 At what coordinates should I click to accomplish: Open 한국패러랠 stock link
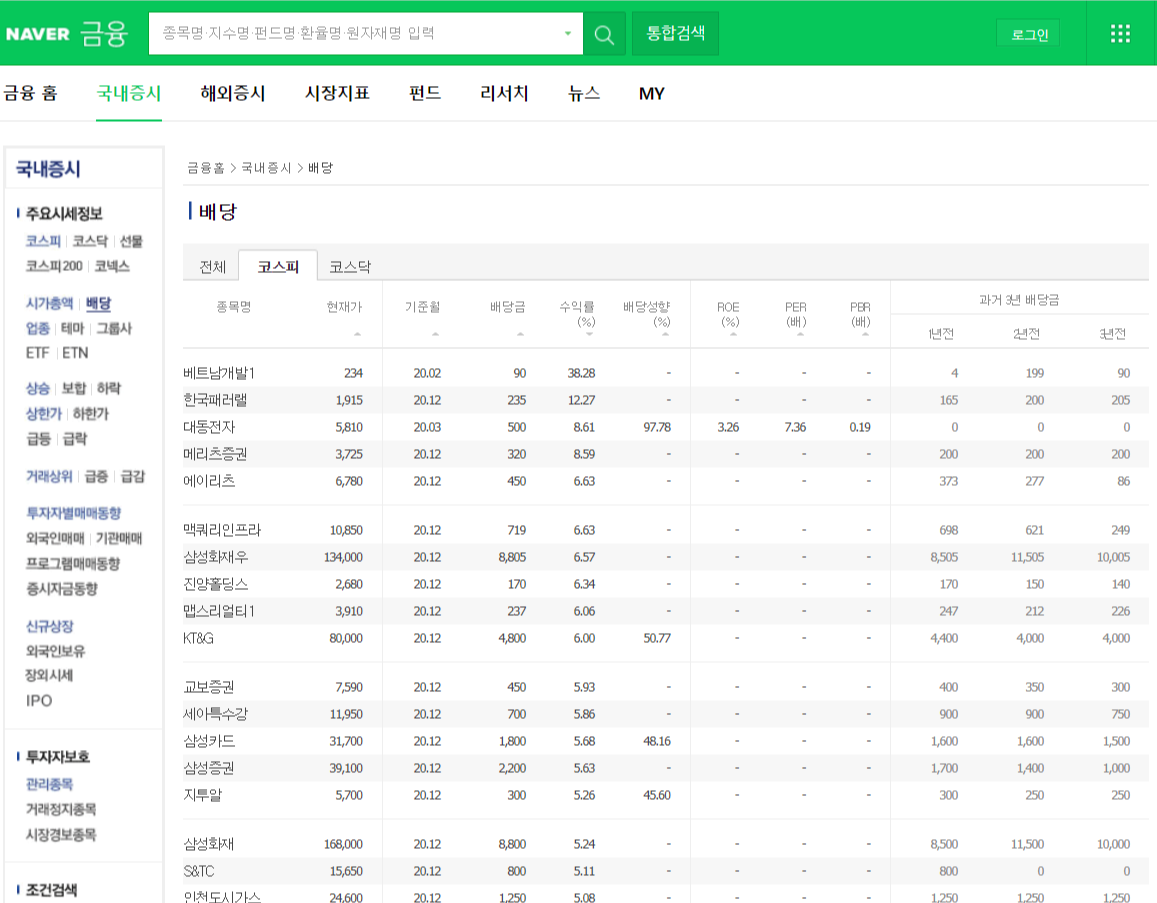(215, 400)
